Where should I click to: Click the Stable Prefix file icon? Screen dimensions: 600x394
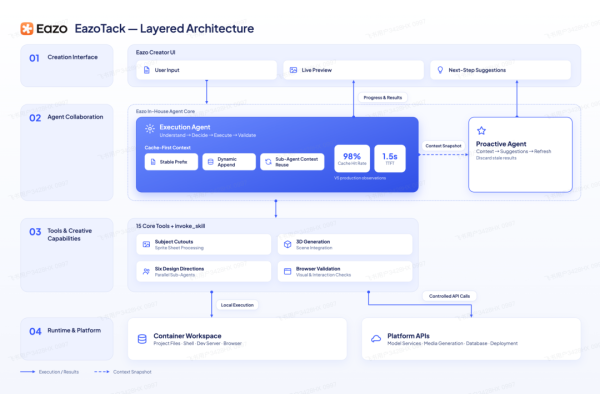(x=153, y=162)
